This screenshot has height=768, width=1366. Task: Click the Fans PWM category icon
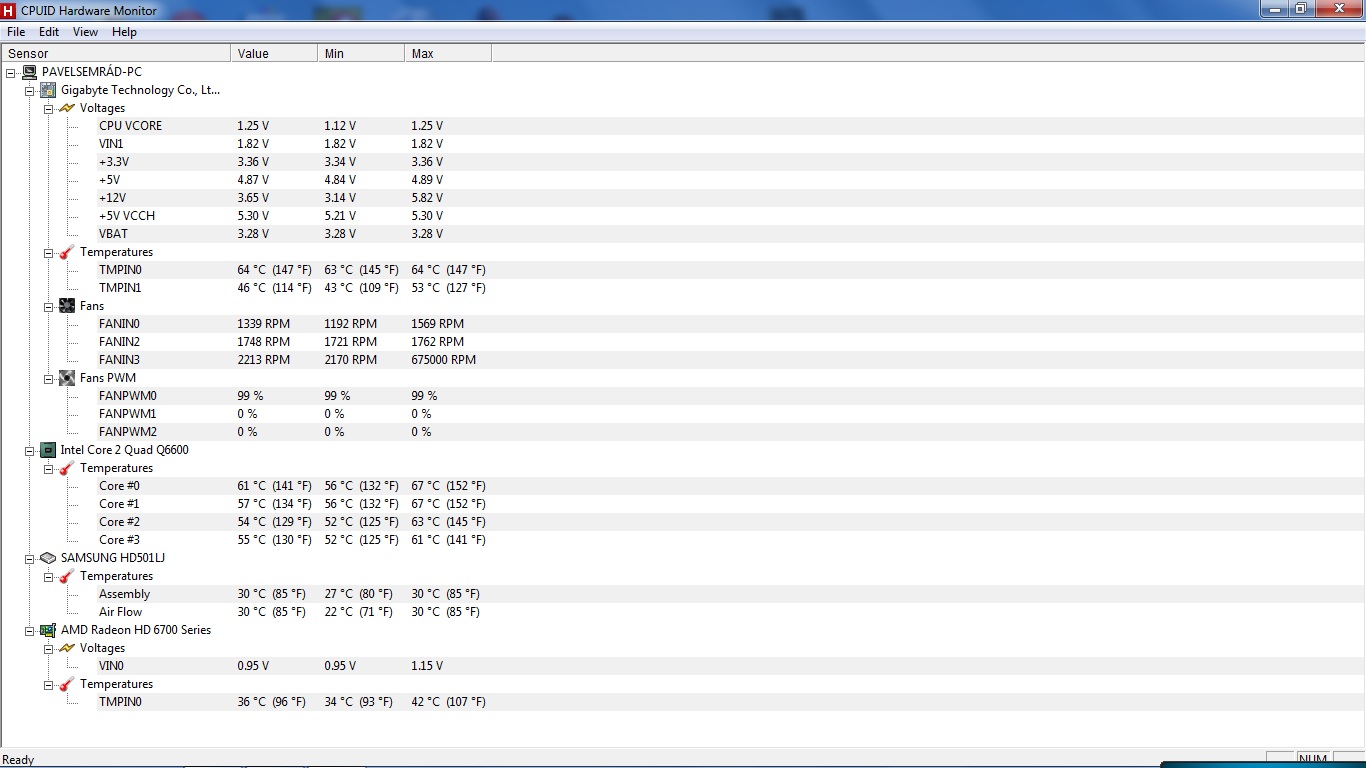click(67, 378)
